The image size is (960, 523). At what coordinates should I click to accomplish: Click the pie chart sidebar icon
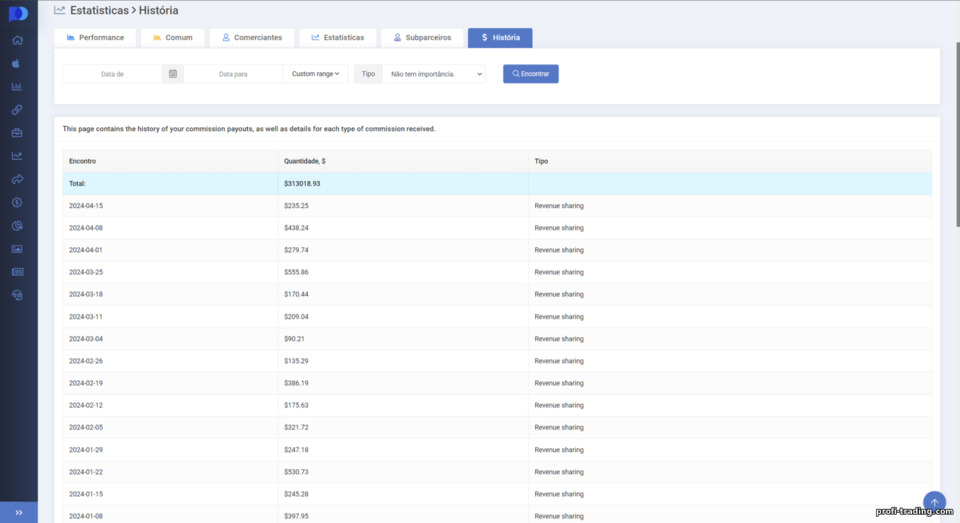(17, 226)
